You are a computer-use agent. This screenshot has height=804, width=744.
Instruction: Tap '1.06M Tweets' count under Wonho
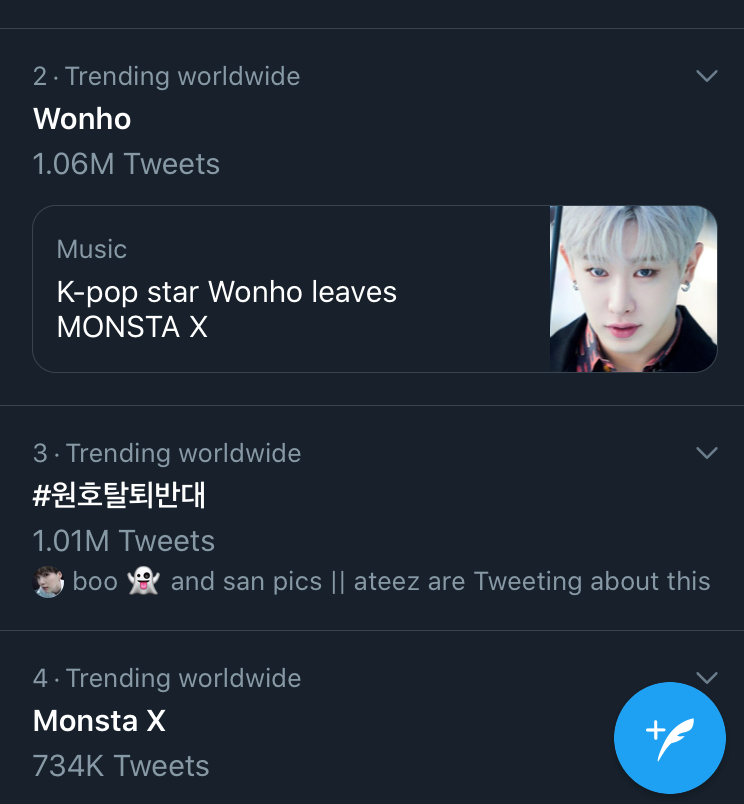pos(126,164)
